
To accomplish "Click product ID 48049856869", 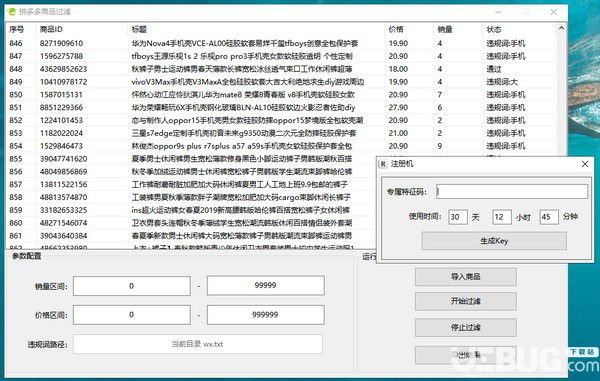I will click(64, 172).
